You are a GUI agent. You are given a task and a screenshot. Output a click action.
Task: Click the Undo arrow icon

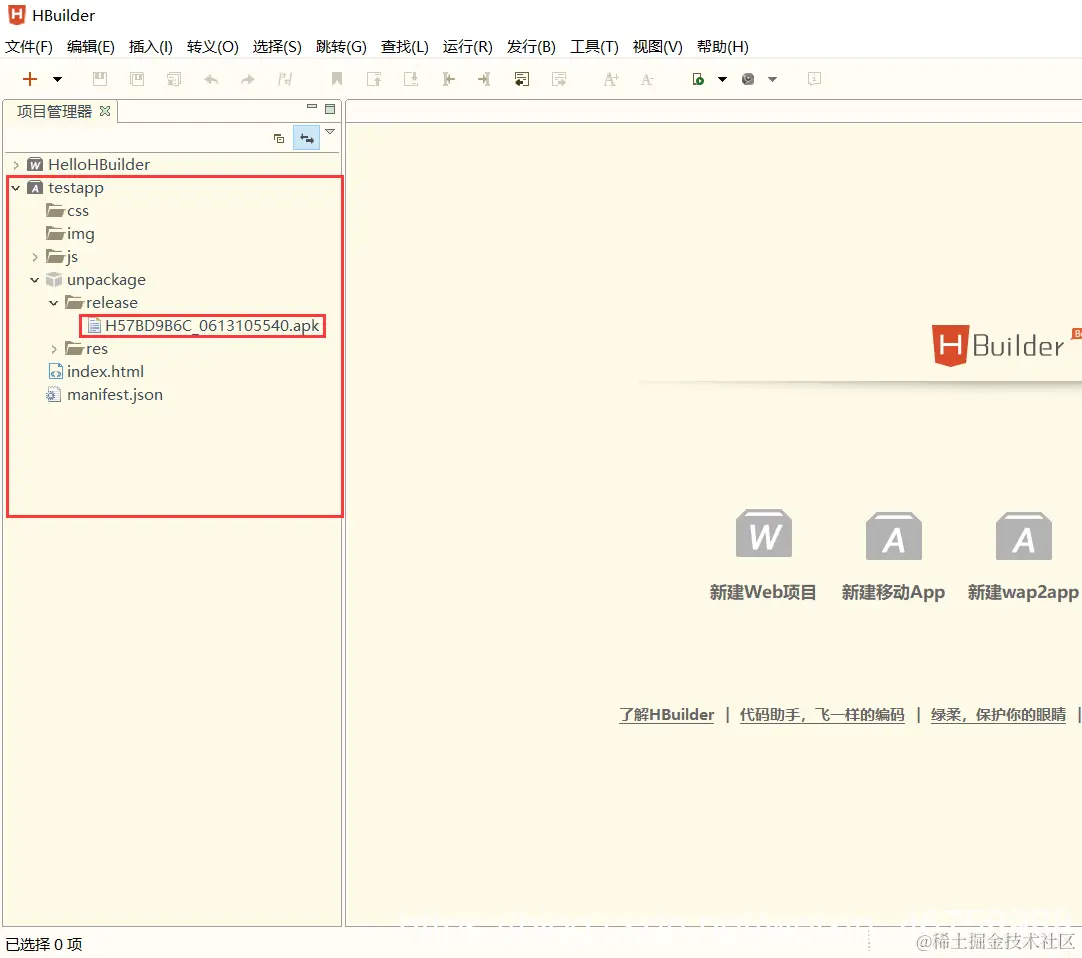pos(211,79)
